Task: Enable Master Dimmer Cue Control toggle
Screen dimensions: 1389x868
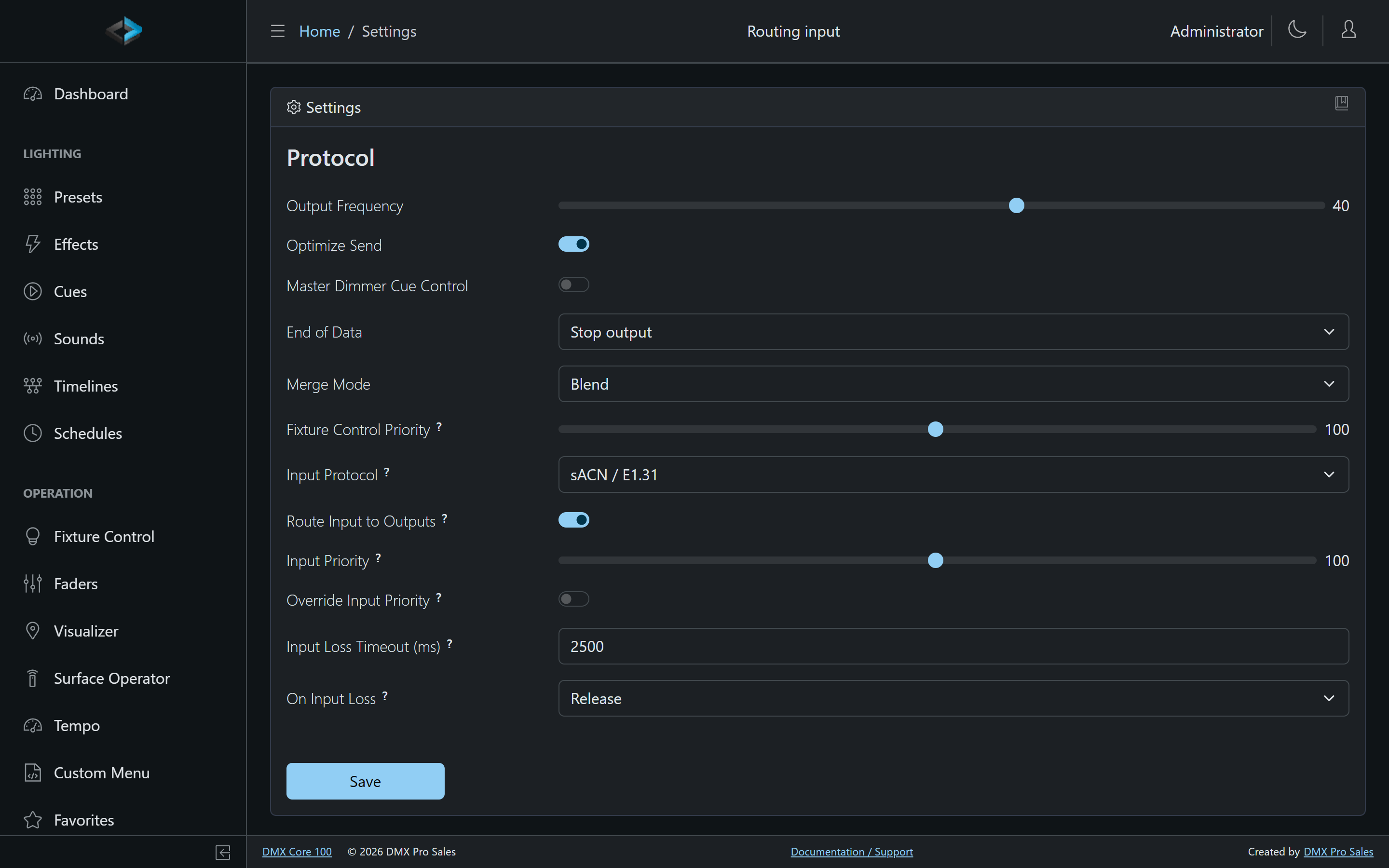Action: tap(574, 285)
